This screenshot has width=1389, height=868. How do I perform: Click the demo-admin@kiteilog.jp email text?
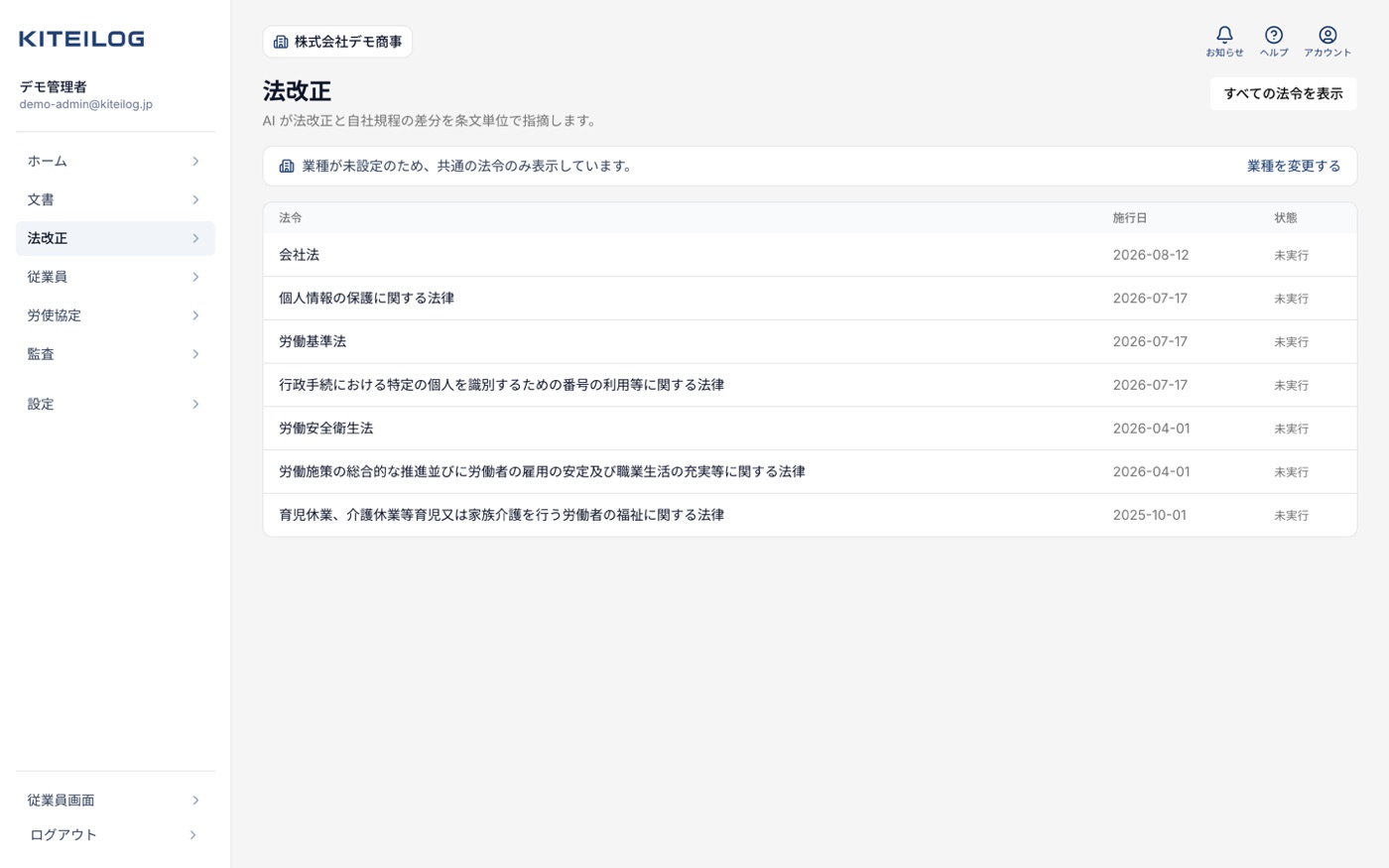click(86, 104)
